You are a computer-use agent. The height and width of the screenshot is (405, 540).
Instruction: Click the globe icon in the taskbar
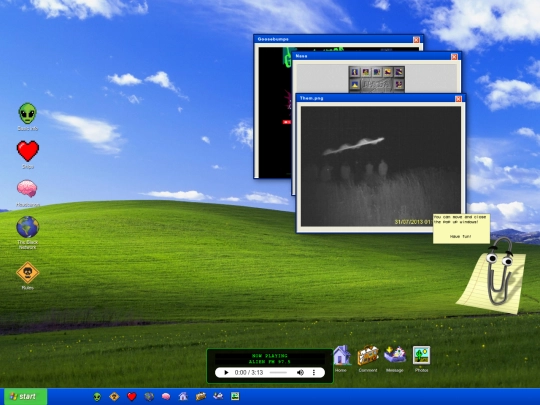149,397
